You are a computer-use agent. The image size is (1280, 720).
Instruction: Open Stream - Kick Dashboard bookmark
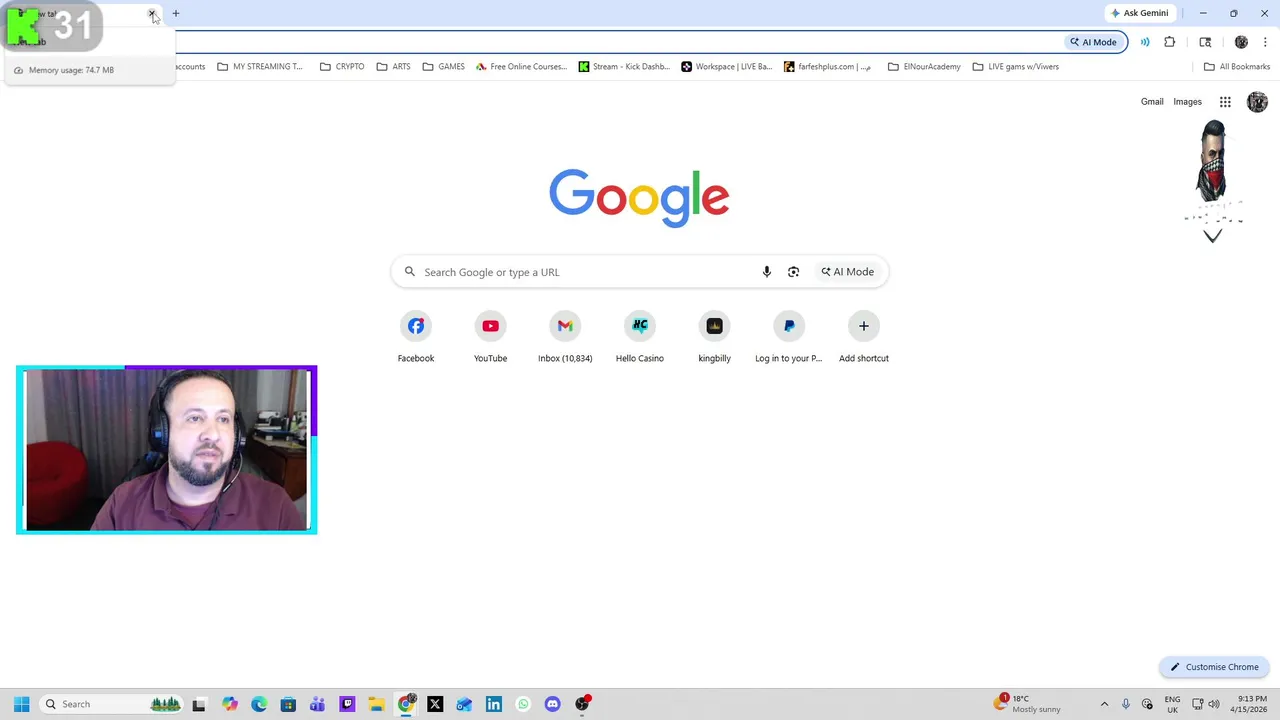point(624,67)
